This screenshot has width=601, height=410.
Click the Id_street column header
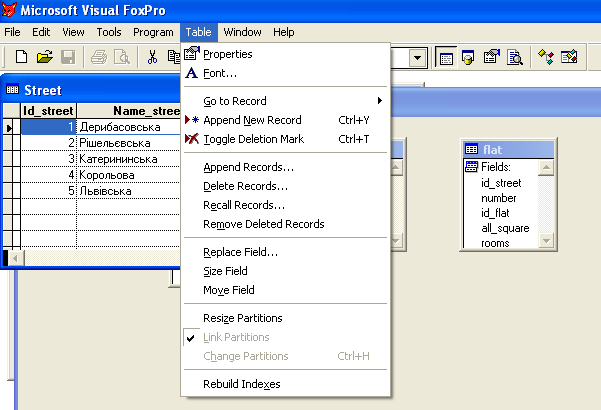click(48, 111)
